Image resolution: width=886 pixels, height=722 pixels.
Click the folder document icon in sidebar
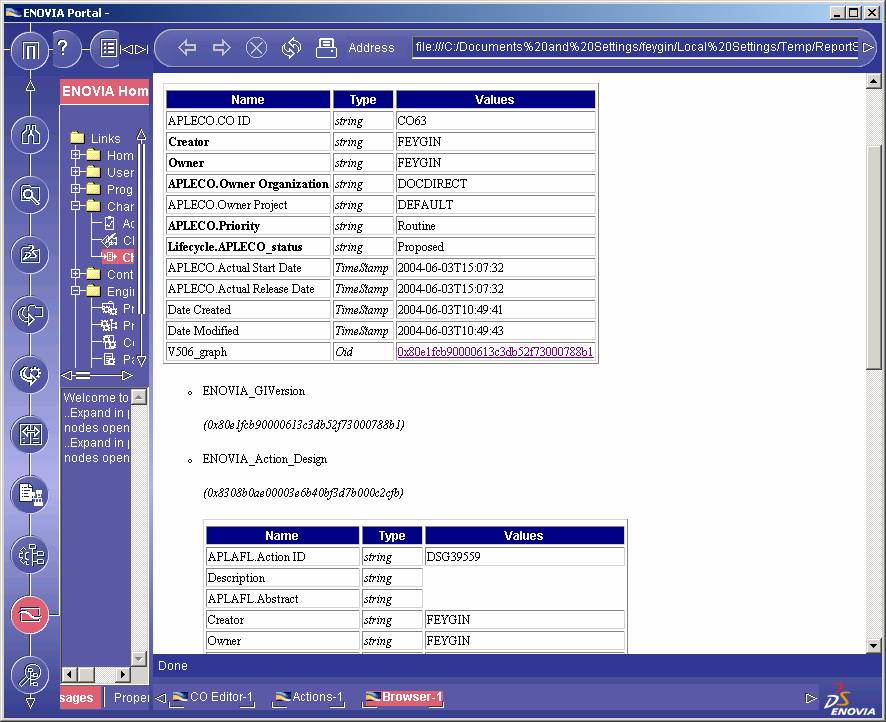31,254
